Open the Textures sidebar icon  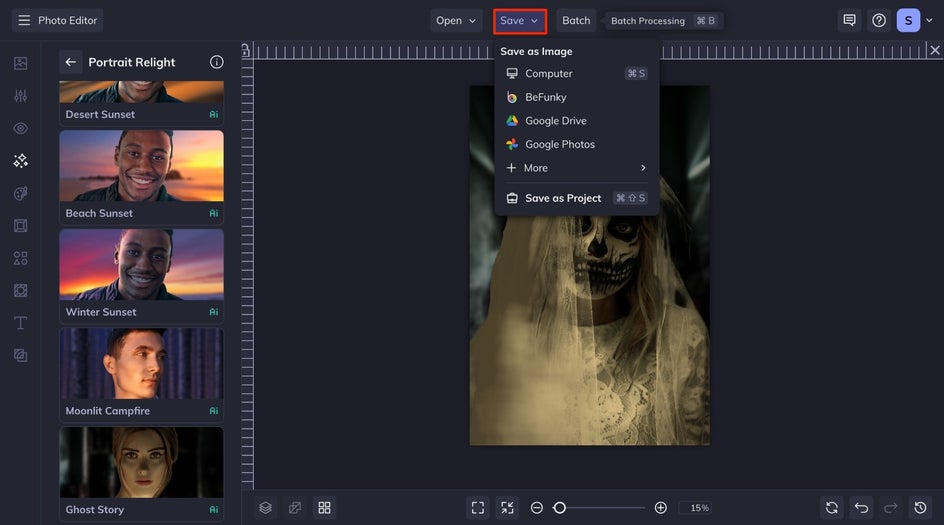point(20,356)
